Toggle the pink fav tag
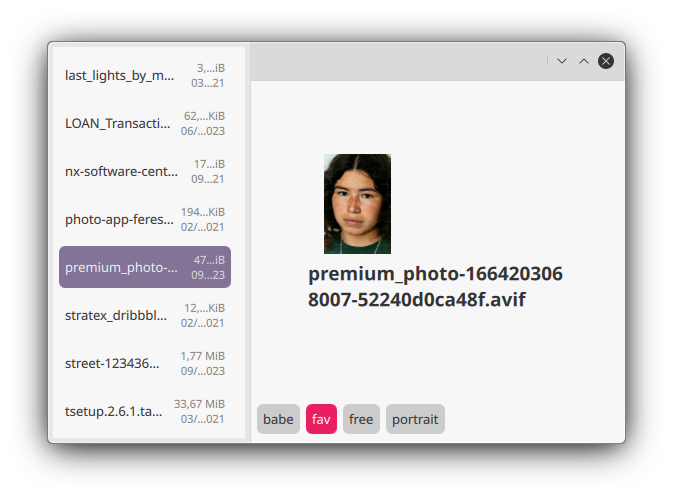 [x=321, y=419]
